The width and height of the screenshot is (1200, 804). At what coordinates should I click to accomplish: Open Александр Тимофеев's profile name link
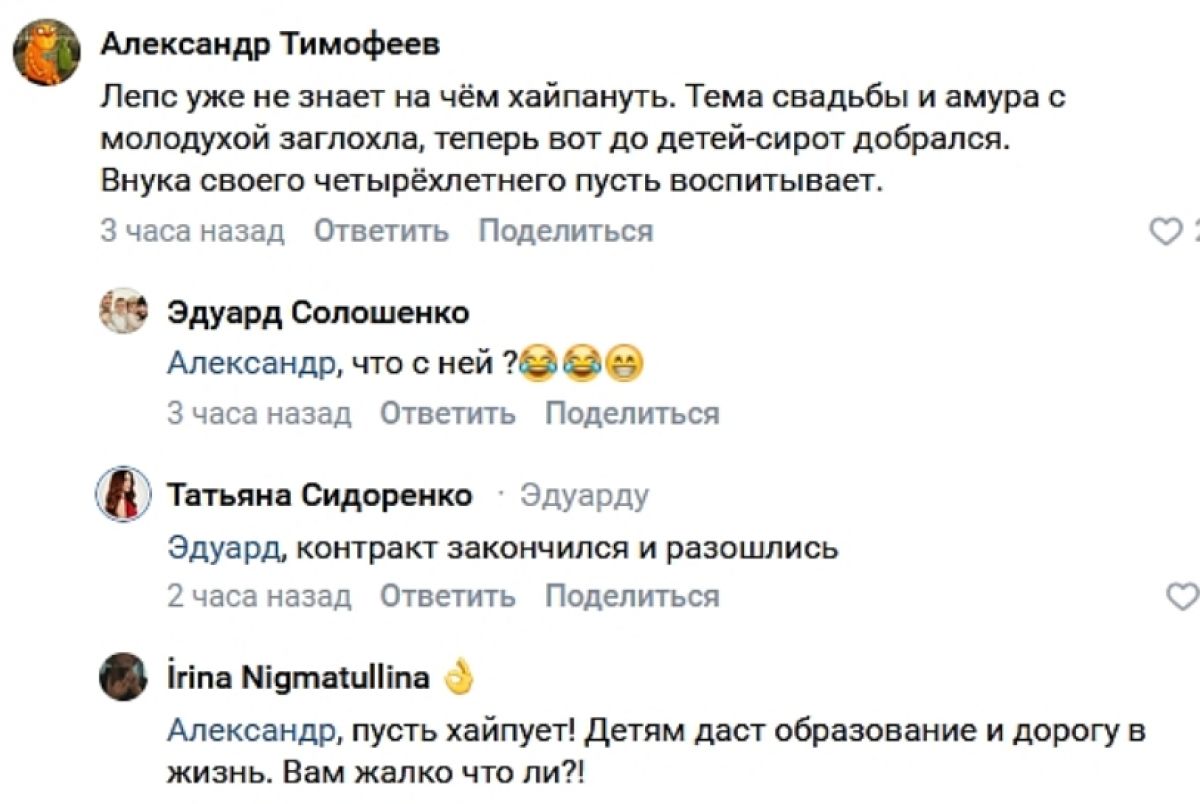tap(270, 44)
